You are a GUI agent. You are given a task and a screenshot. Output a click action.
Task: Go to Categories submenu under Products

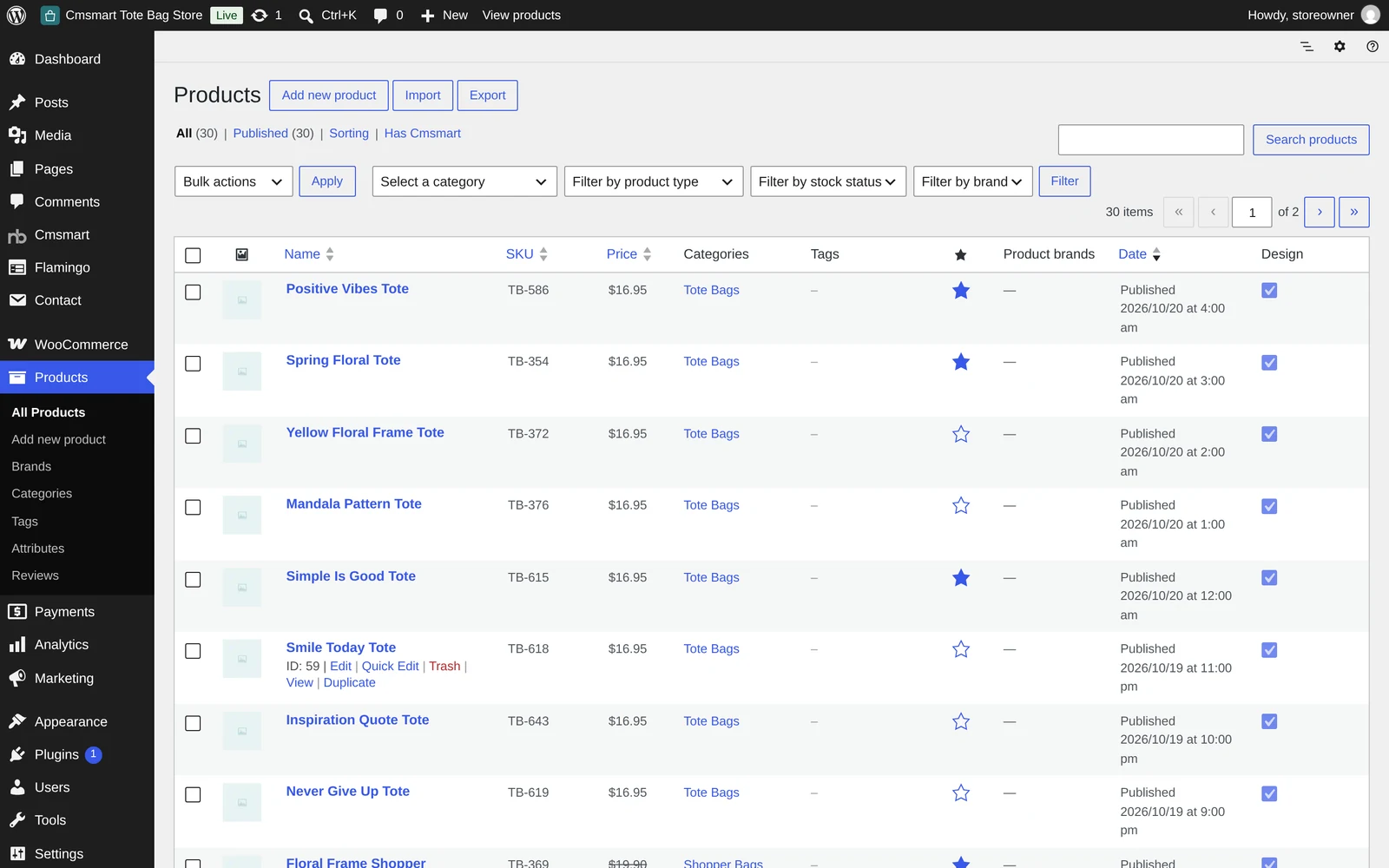(x=42, y=494)
